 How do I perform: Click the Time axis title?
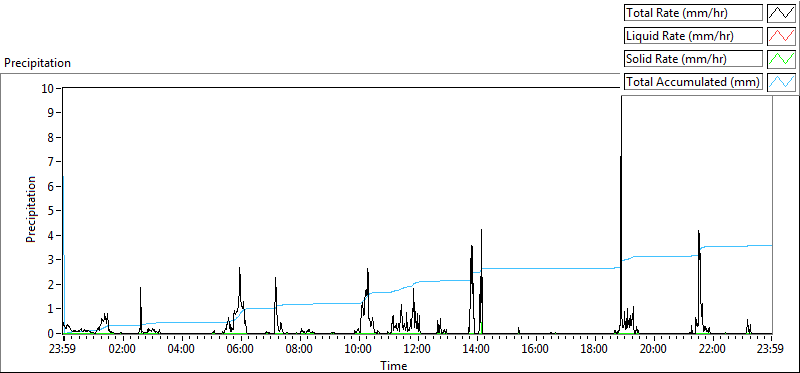393,365
